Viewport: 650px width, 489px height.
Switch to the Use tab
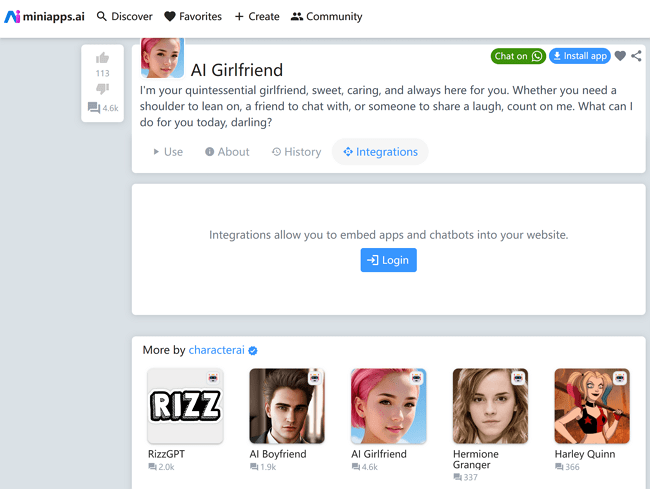[167, 152]
